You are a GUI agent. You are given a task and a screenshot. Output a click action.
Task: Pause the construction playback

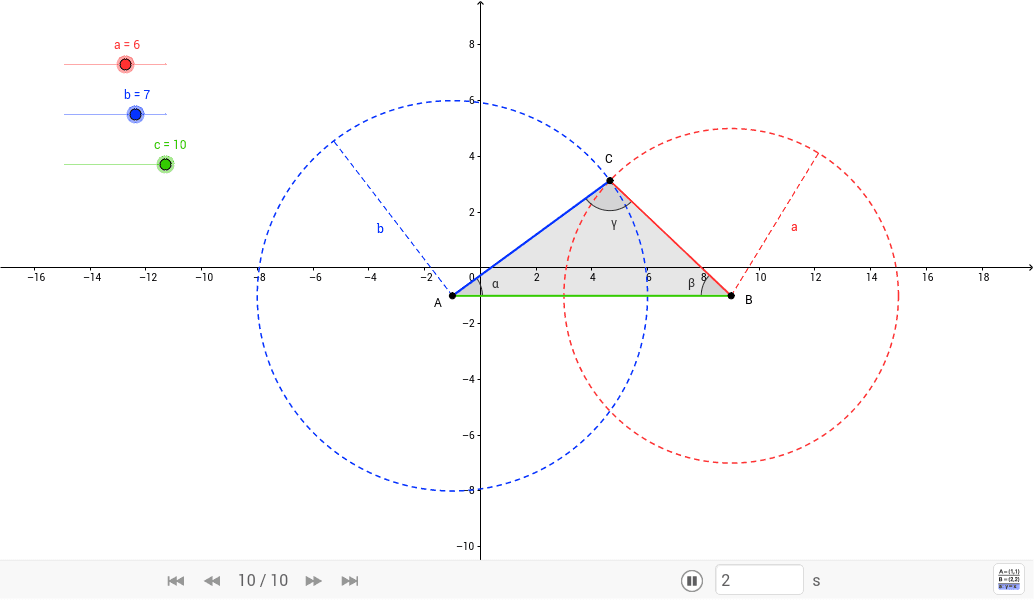692,581
